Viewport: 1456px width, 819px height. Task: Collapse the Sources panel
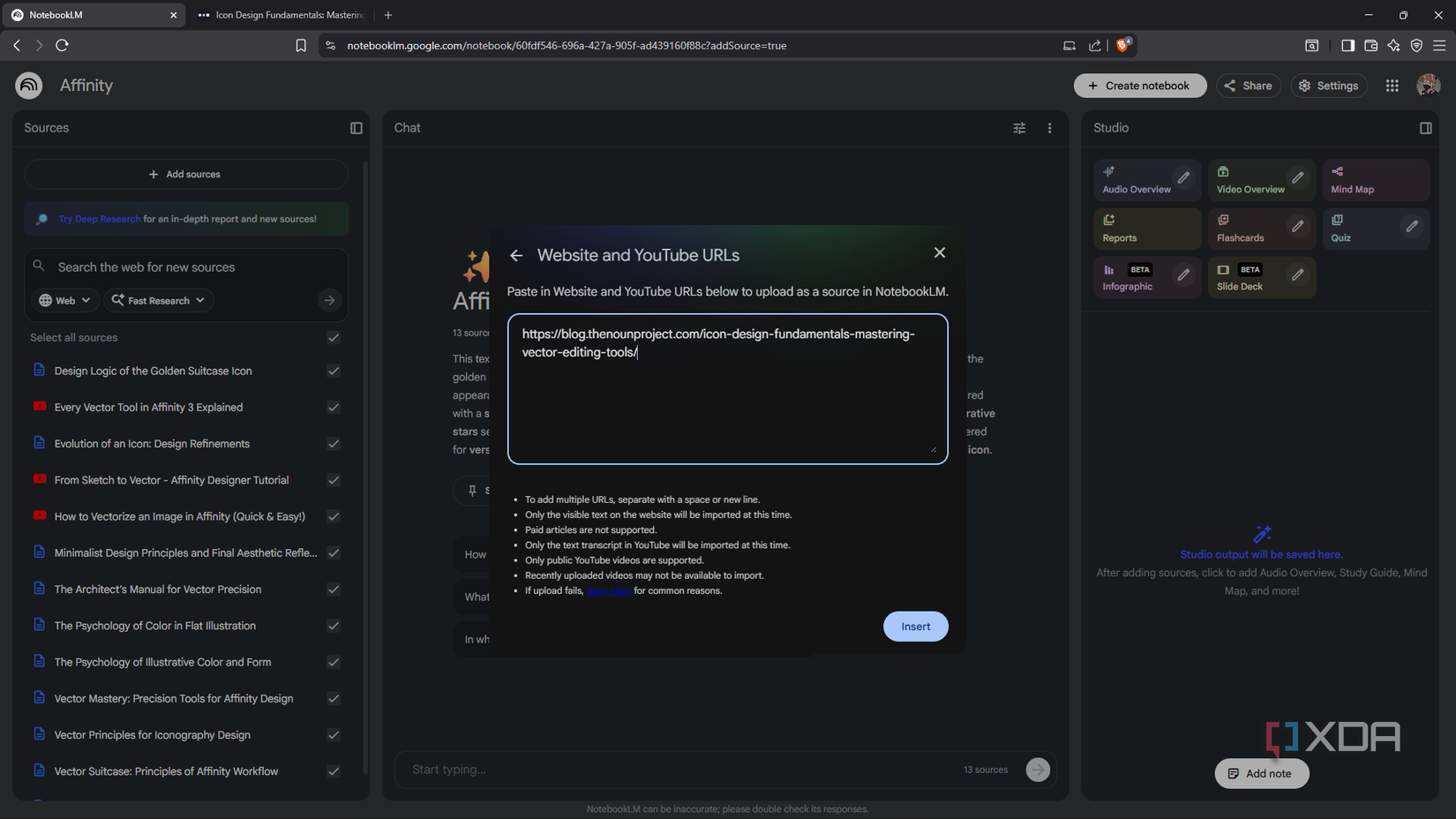[356, 128]
